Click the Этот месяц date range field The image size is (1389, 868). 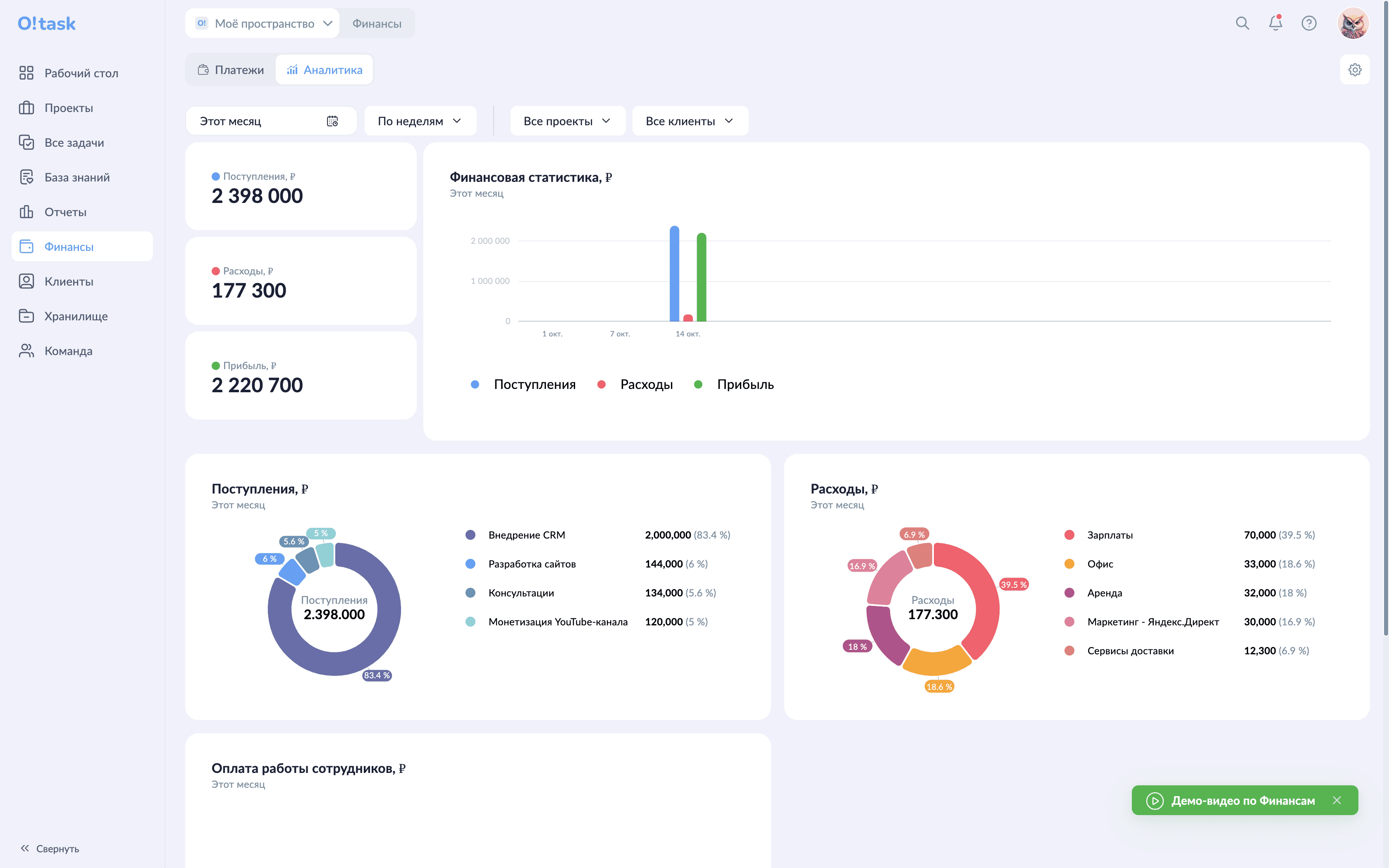coord(271,121)
